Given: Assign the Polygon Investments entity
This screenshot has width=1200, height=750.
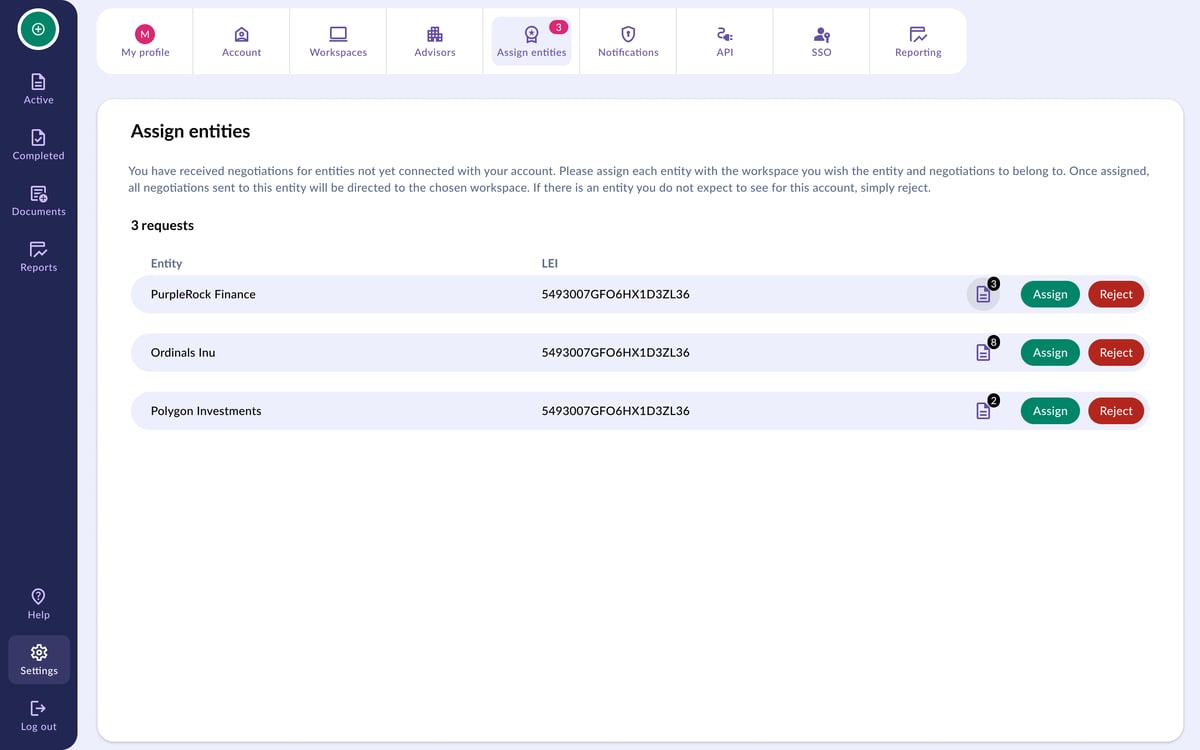Looking at the screenshot, I should tap(1050, 411).
